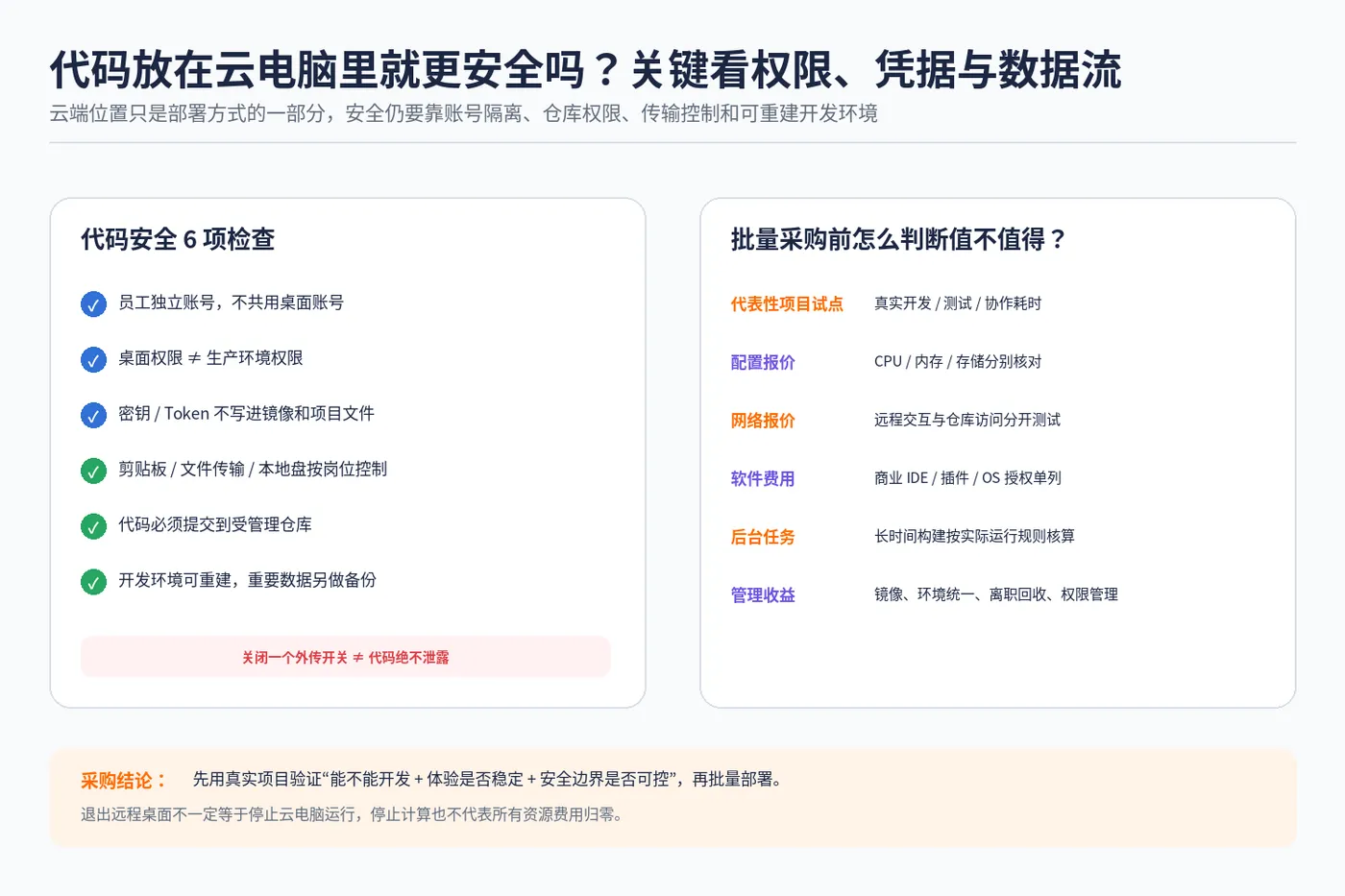Click the red banner 关闭一个外传开关 ≠ 代码绝不泄露

coord(346,657)
